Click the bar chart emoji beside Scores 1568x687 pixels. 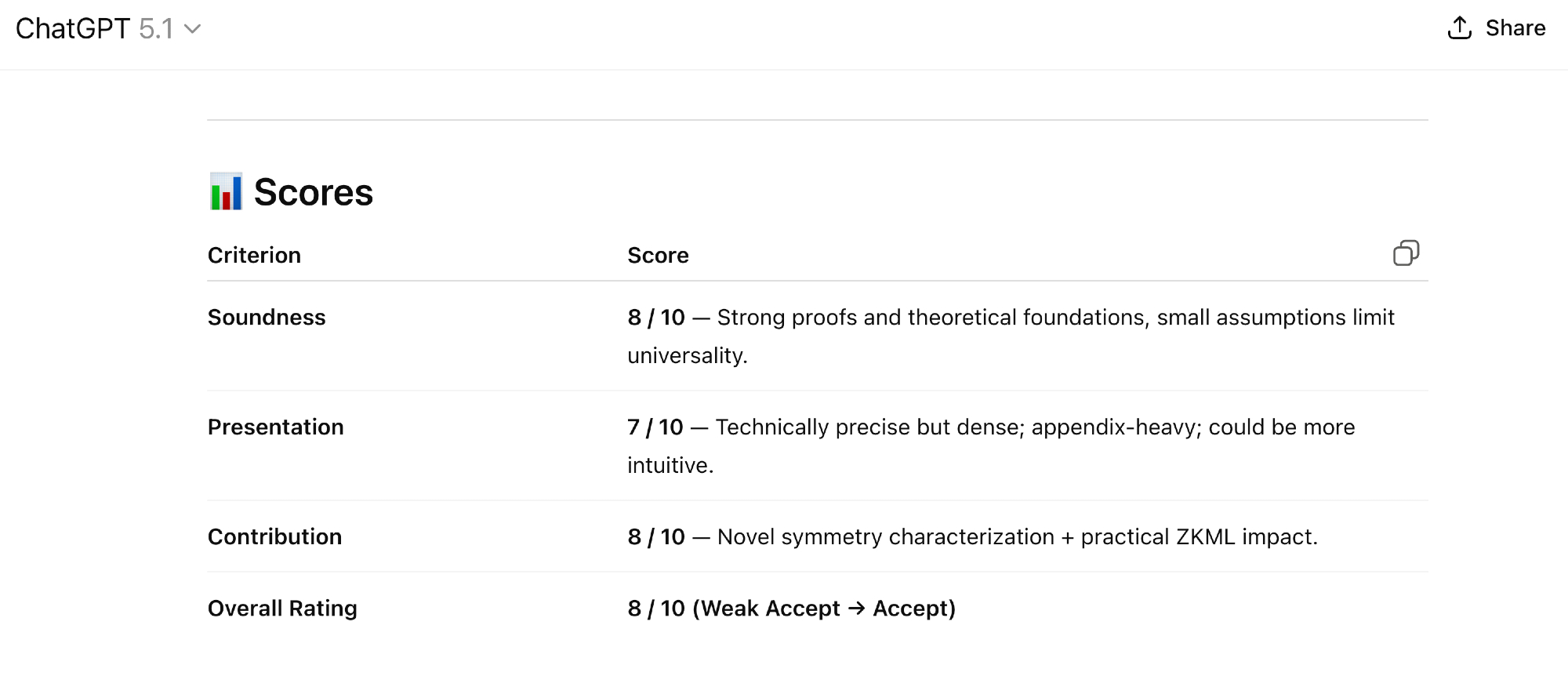(226, 192)
